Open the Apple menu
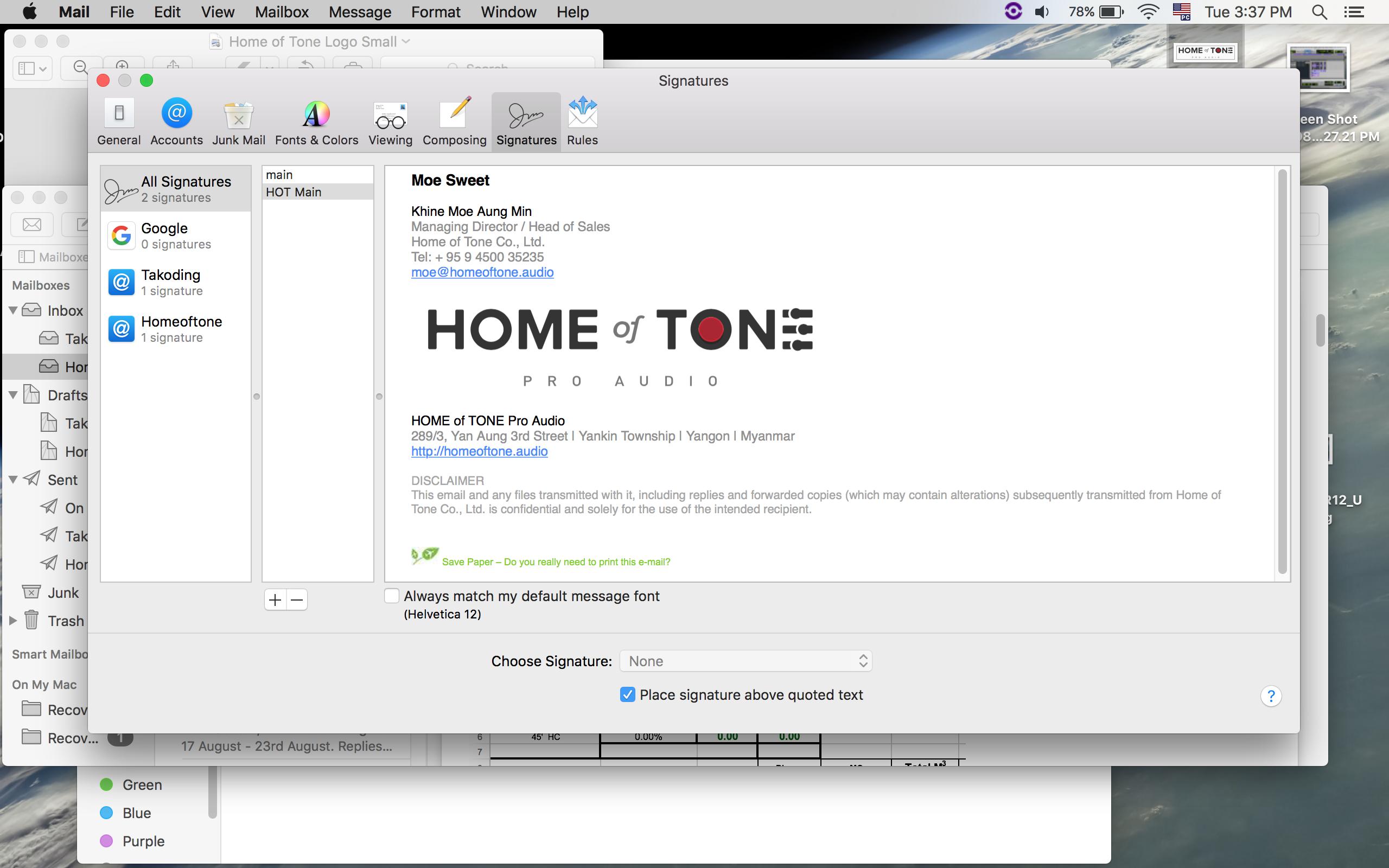Image resolution: width=1389 pixels, height=868 pixels. click(29, 11)
